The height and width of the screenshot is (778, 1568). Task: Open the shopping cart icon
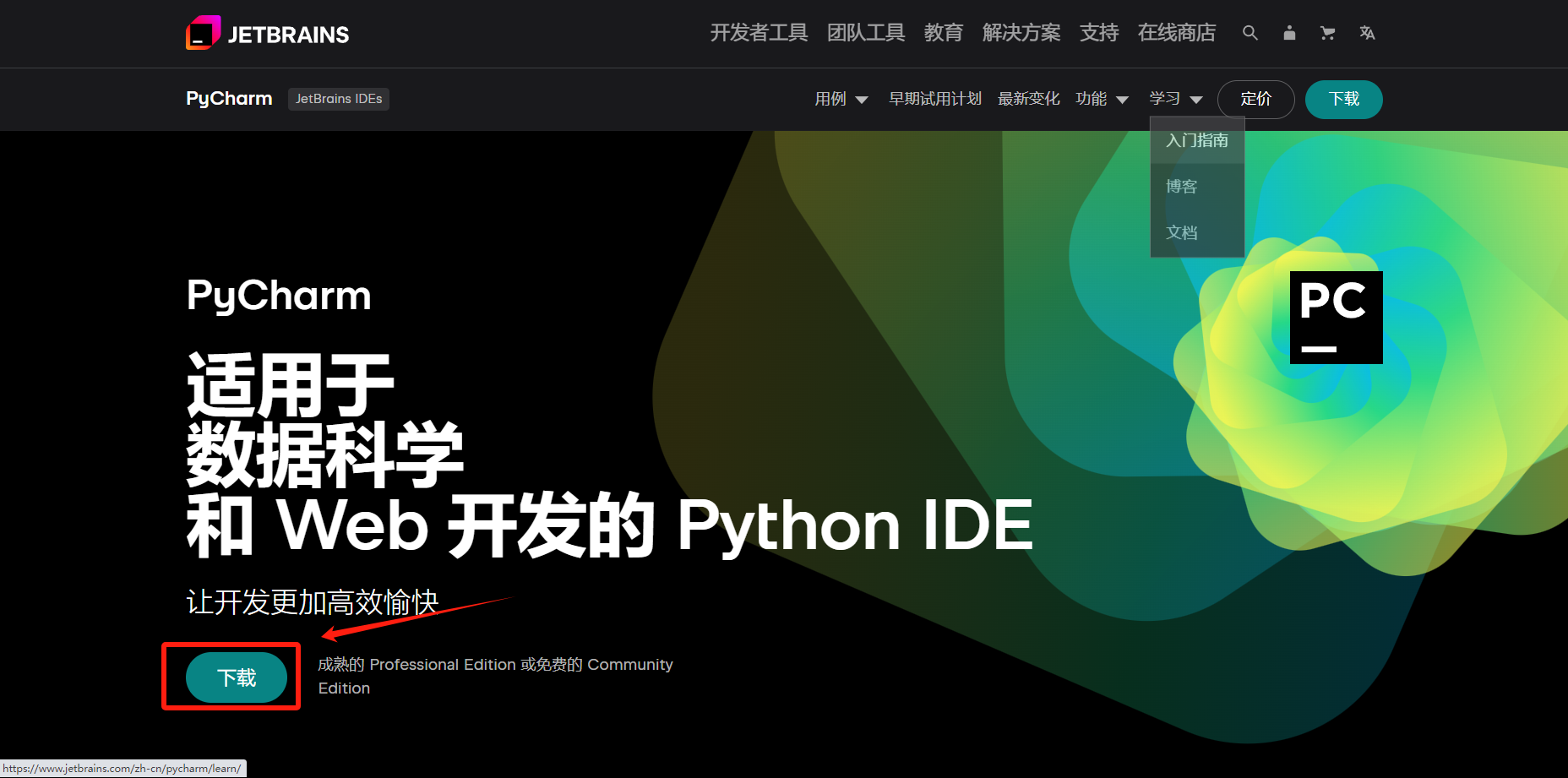tap(1328, 33)
